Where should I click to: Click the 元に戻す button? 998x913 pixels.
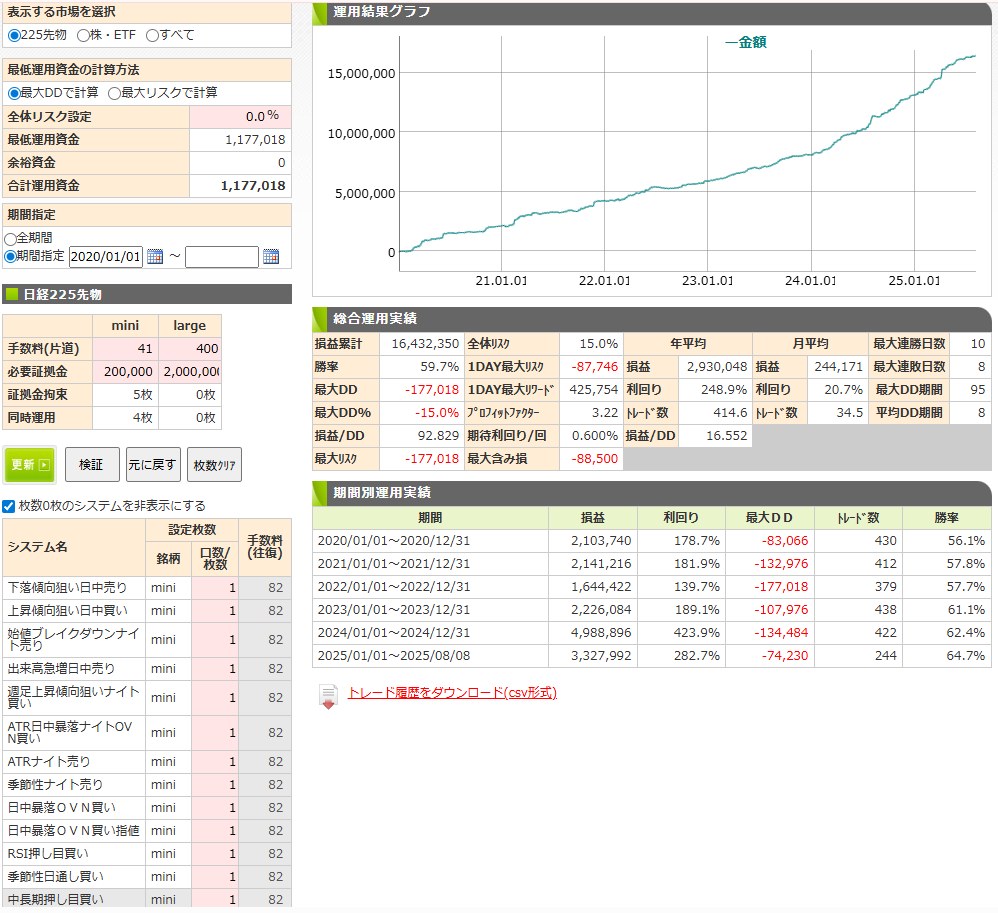152,465
